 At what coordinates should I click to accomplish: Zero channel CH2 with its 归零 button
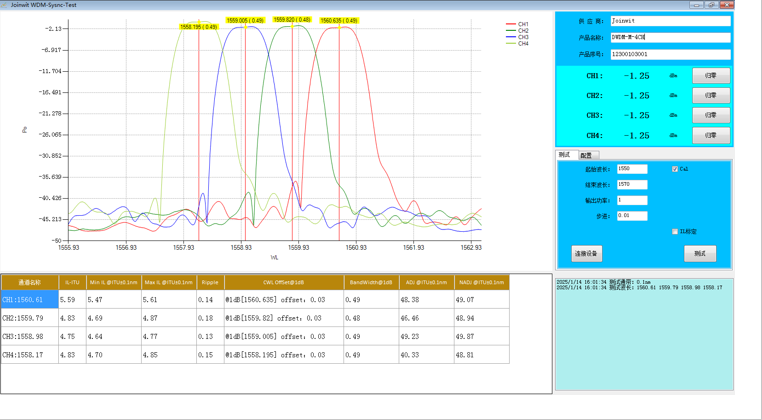pos(711,96)
